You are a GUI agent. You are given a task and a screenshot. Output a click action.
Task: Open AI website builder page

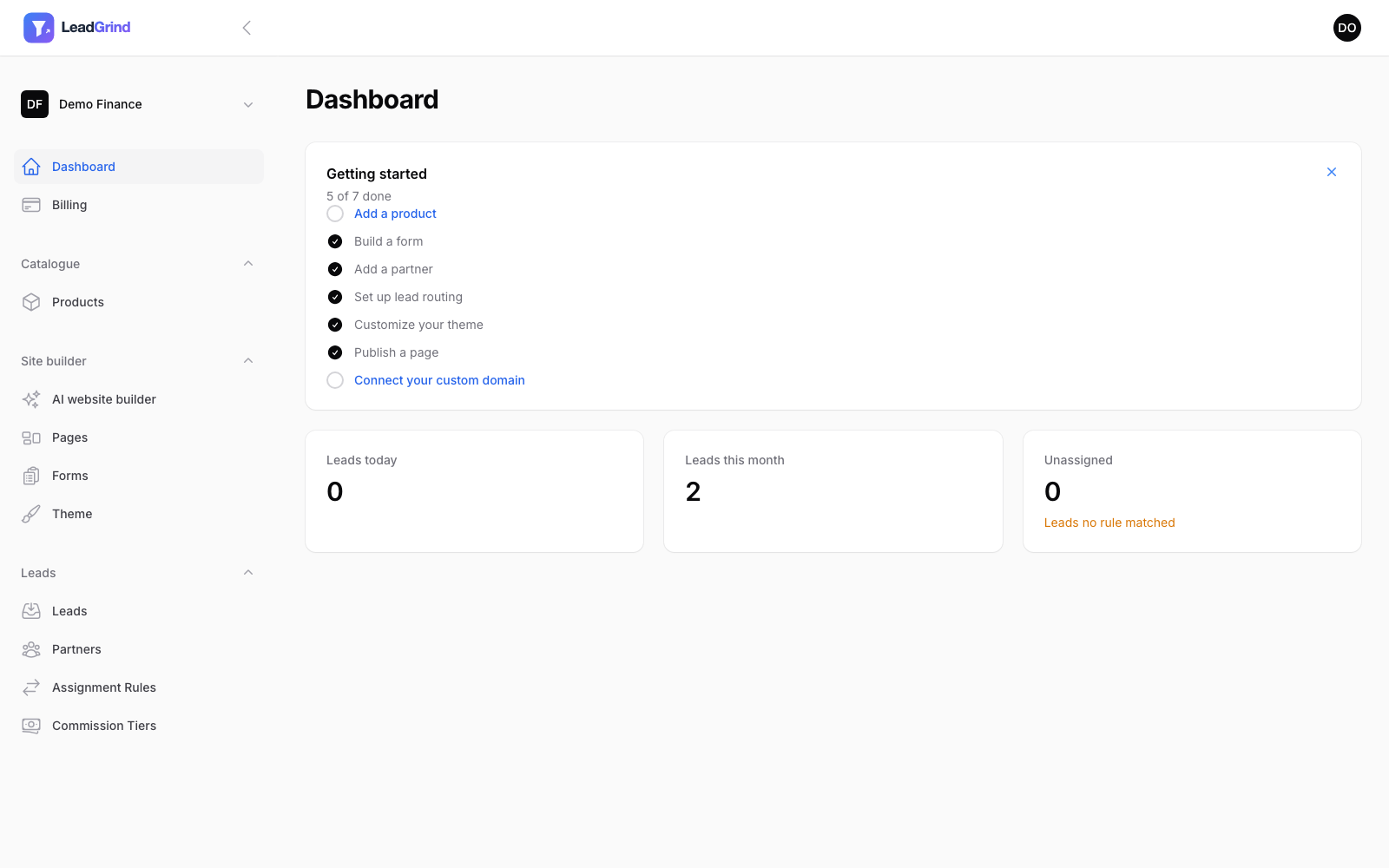click(139, 399)
